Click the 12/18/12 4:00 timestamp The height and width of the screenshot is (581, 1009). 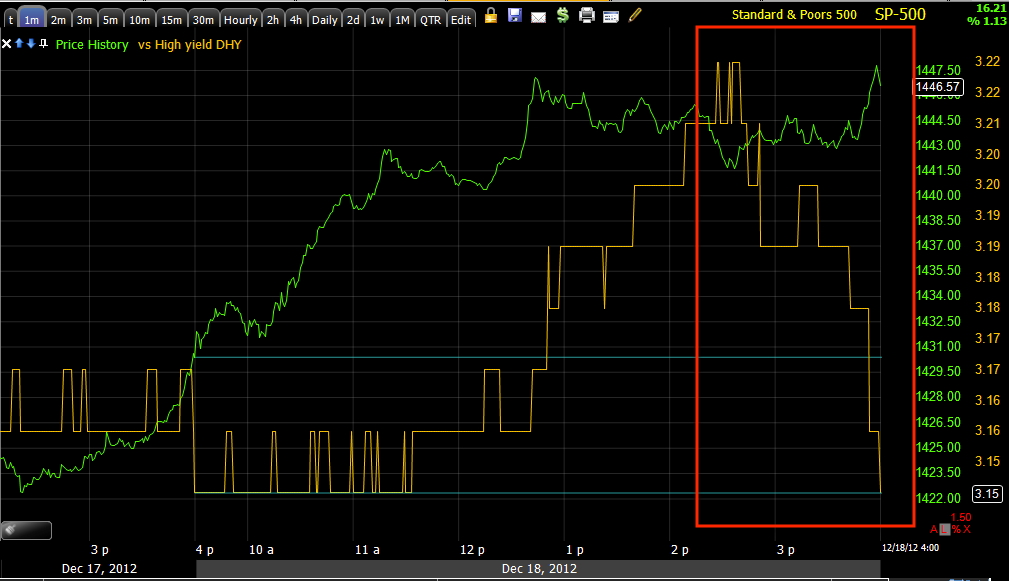(911, 548)
